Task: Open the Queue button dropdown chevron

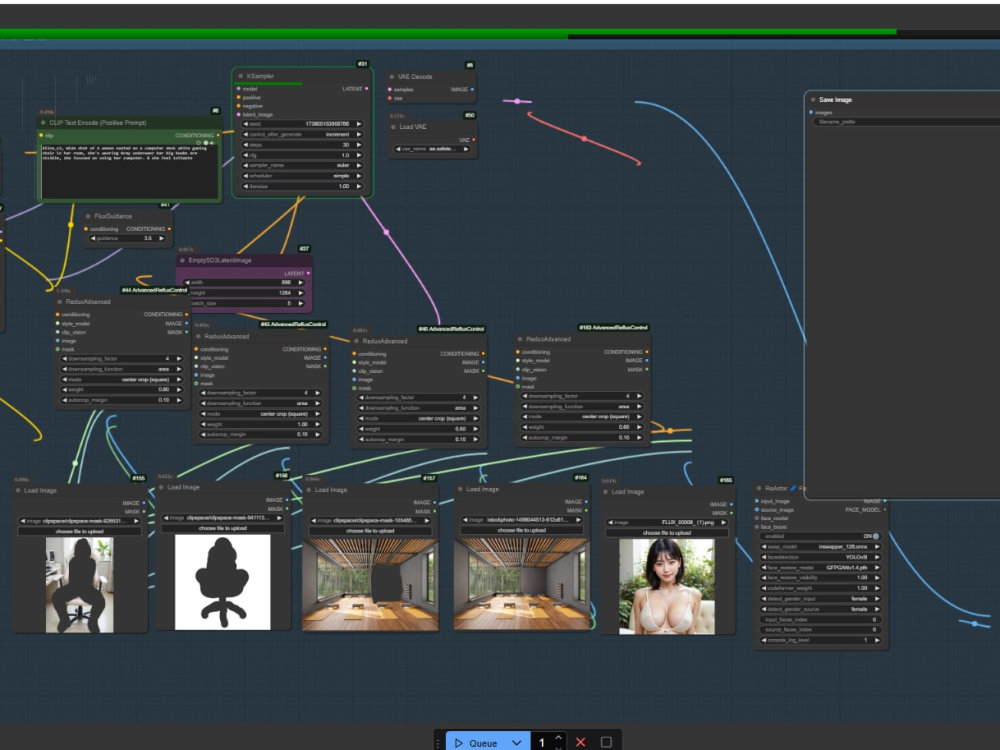Action: (x=517, y=743)
